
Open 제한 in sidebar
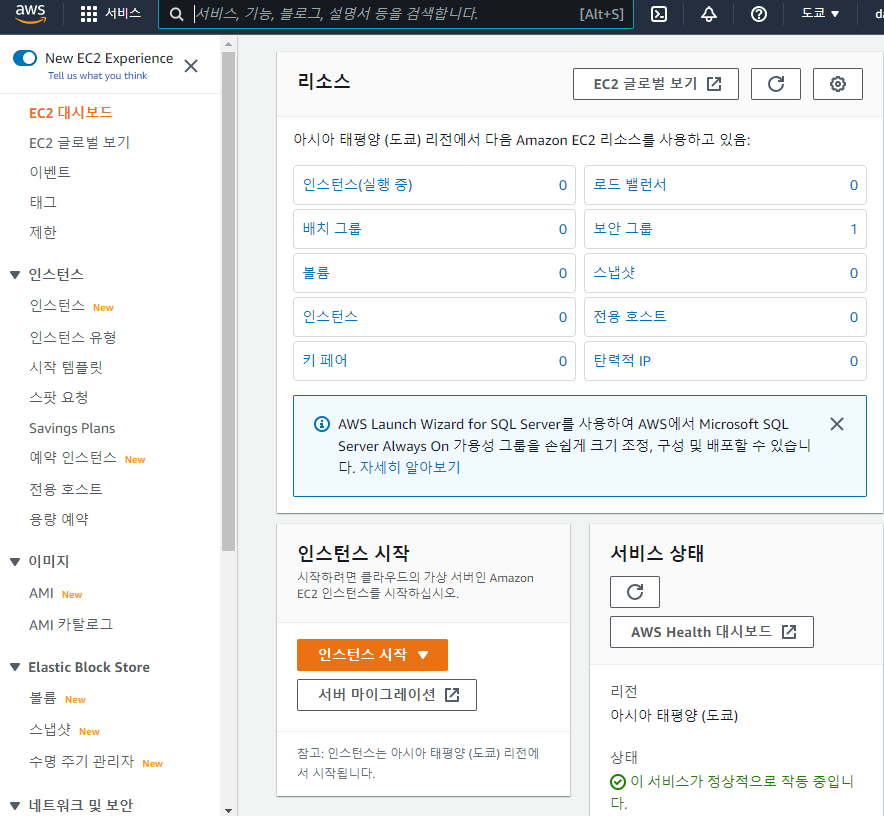[x=43, y=232]
